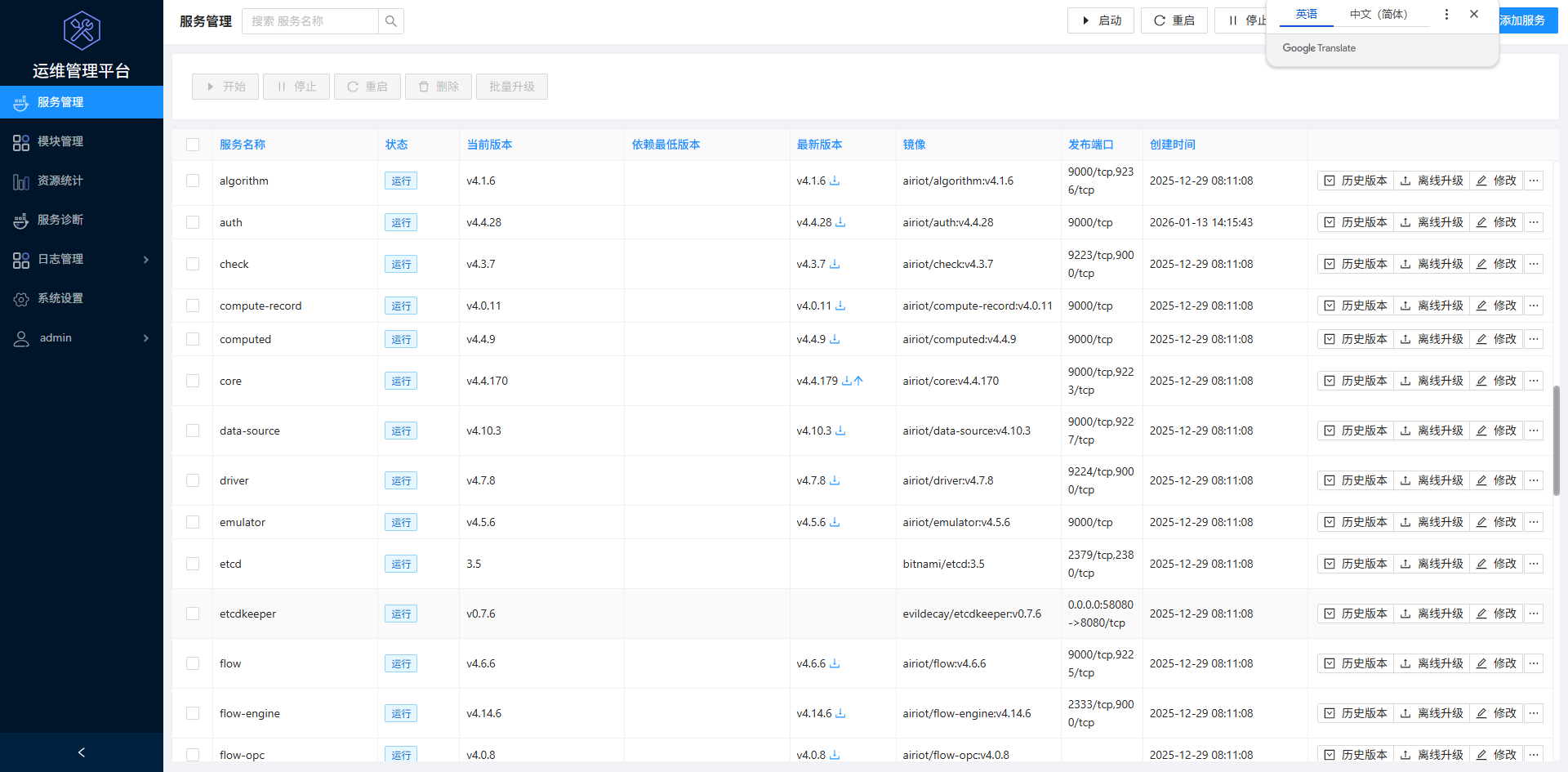Viewport: 1568px width, 772px height.
Task: Click download icon next to algorithm v4.1.6
Action: pos(835,181)
